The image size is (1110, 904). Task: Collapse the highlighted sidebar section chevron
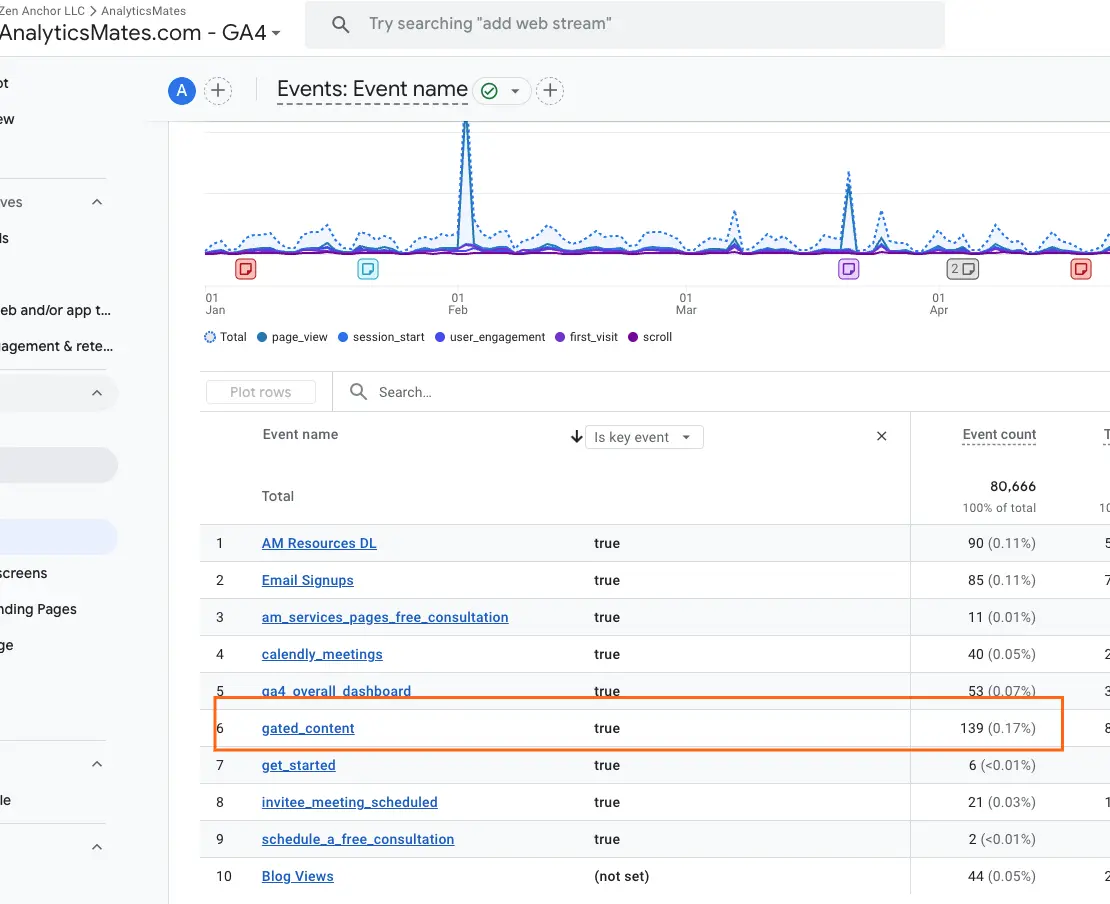pos(97,393)
